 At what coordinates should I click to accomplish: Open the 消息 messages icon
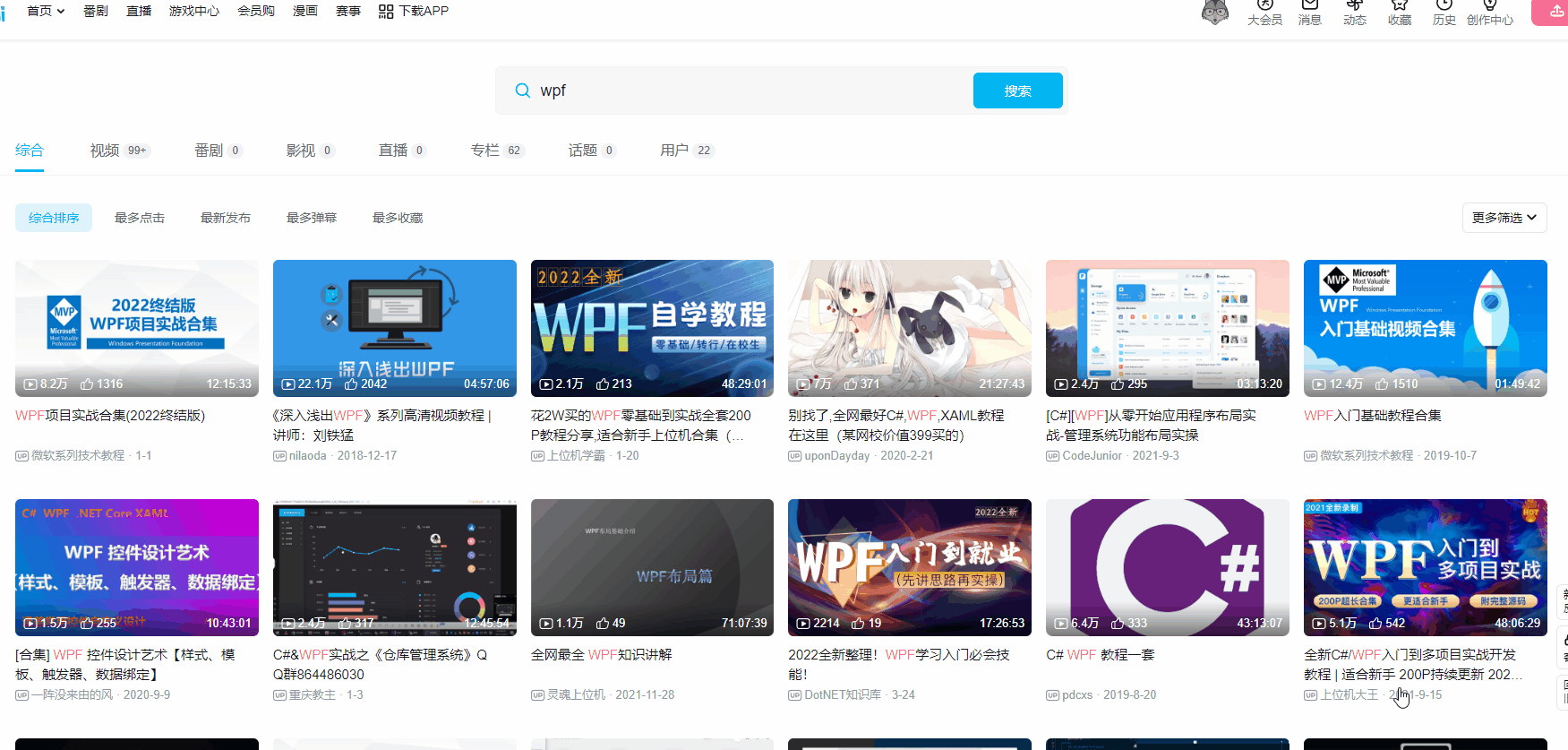[x=1309, y=5]
